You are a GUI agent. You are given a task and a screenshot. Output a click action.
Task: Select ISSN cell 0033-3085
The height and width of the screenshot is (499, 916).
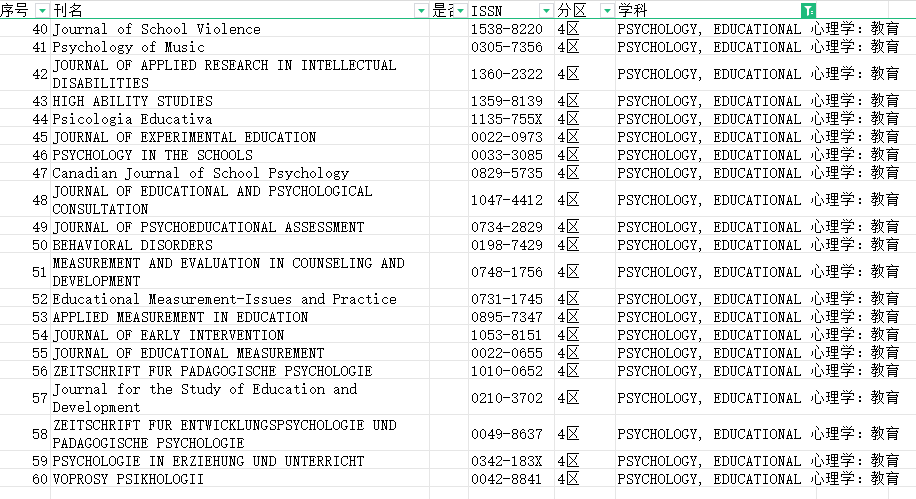[x=511, y=155]
